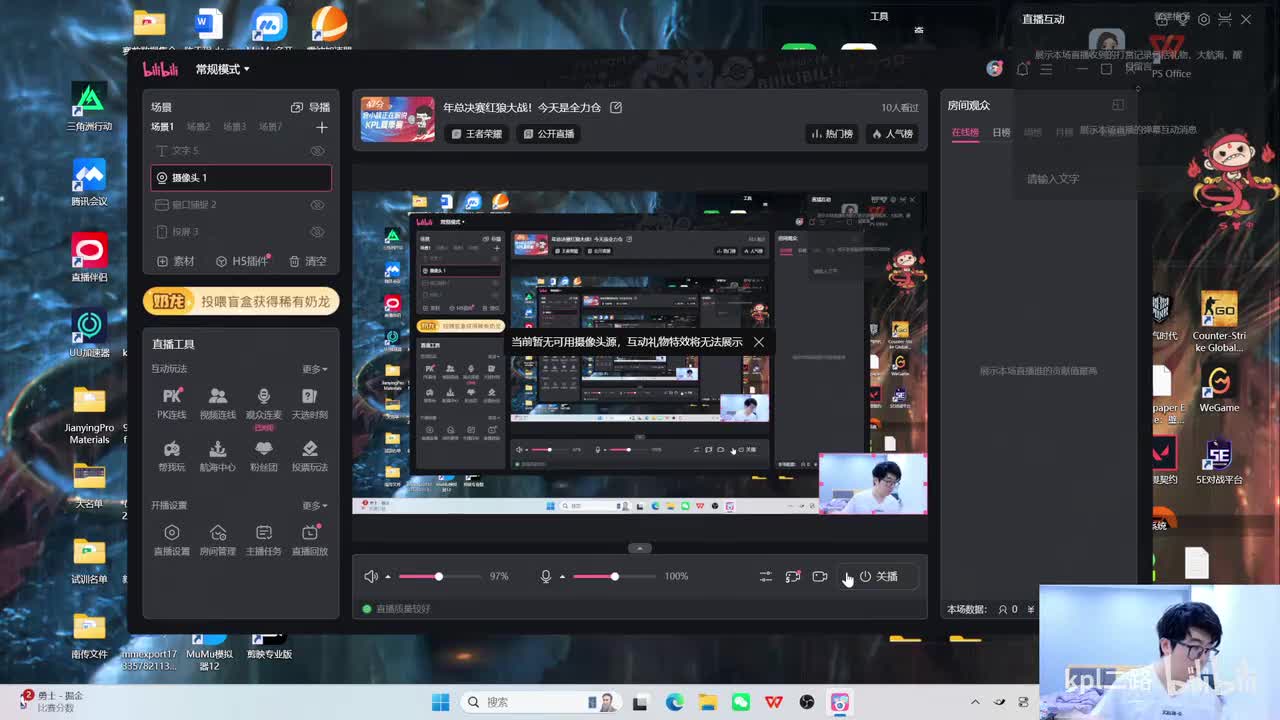
Task: Pop out the 房间观众 panel
Action: [1118, 104]
